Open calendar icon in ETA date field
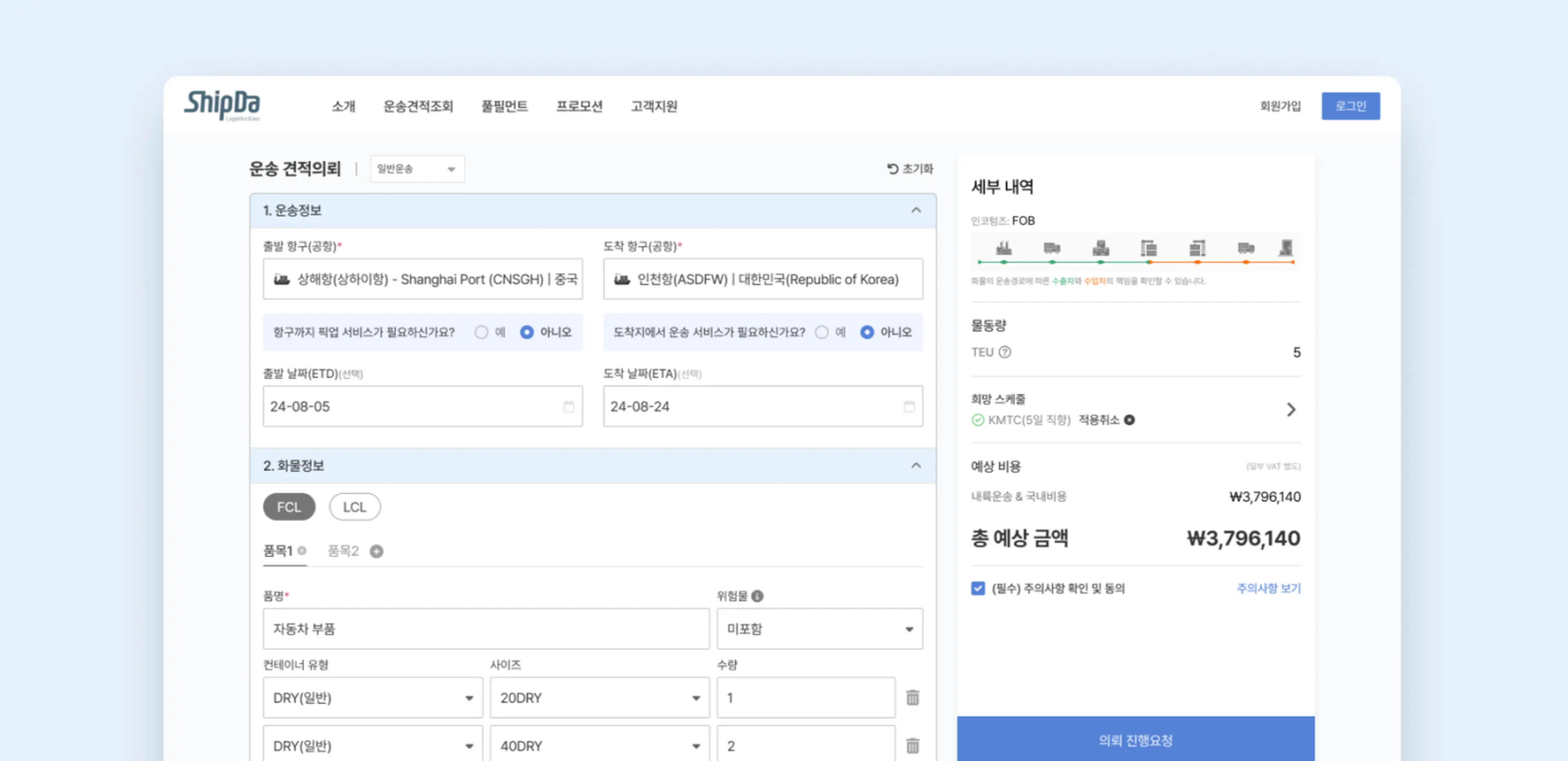 (909, 406)
